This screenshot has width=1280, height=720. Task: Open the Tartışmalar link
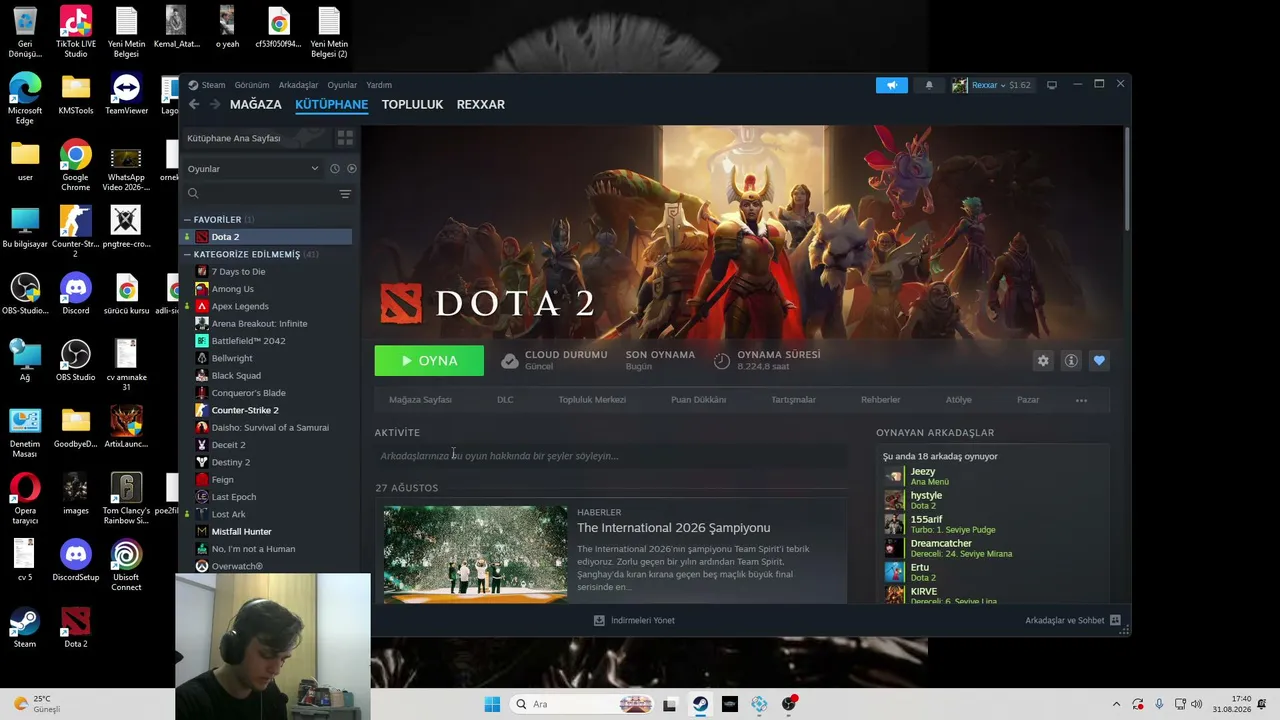tap(793, 400)
